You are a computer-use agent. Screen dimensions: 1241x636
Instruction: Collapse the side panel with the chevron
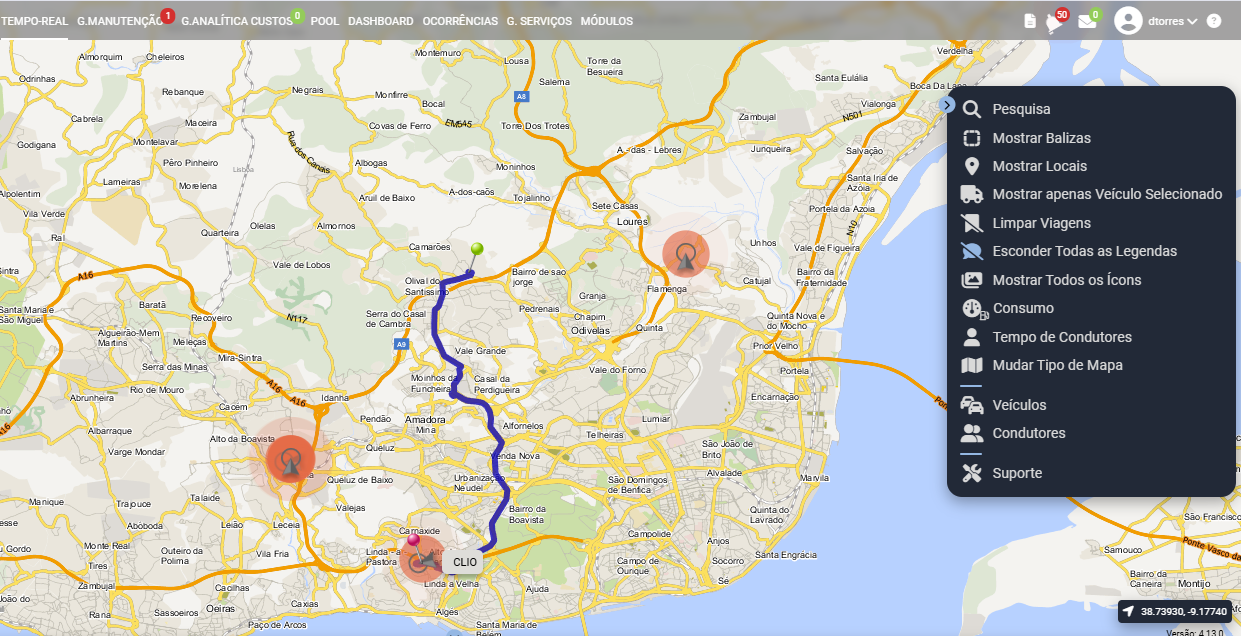pos(948,105)
